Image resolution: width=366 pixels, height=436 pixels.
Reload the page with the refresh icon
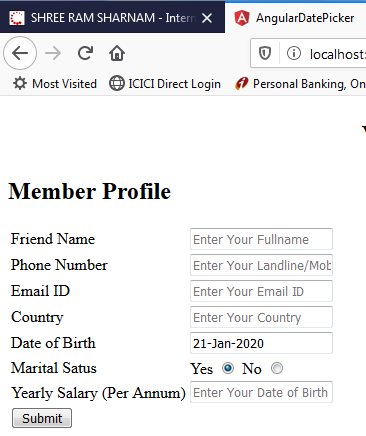coord(85,53)
